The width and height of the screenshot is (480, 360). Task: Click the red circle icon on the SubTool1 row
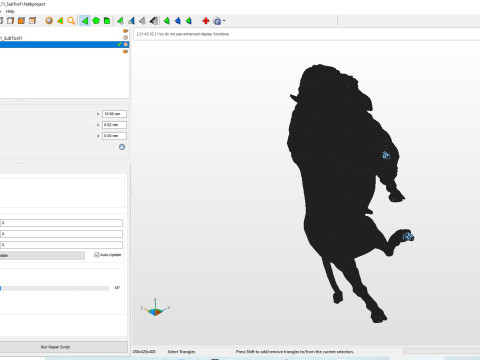126,38
